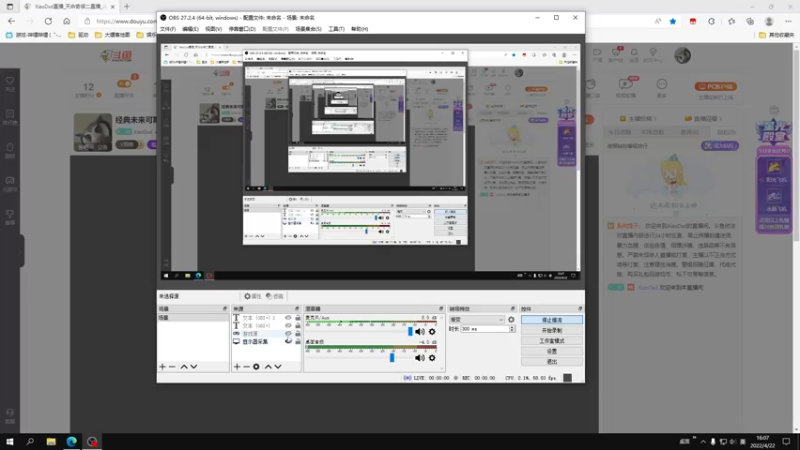Move the scene down with the down arrow
This screenshot has height=450, width=800.
[x=193, y=366]
